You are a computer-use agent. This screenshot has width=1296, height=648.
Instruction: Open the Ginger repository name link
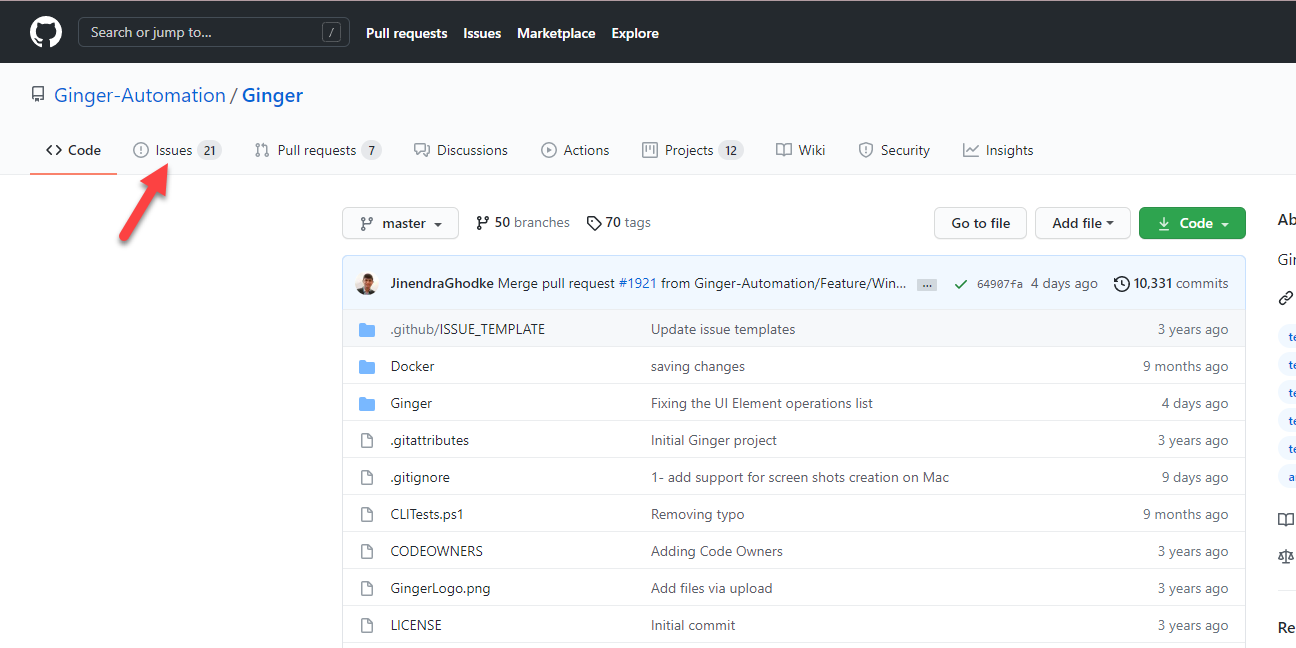272,95
